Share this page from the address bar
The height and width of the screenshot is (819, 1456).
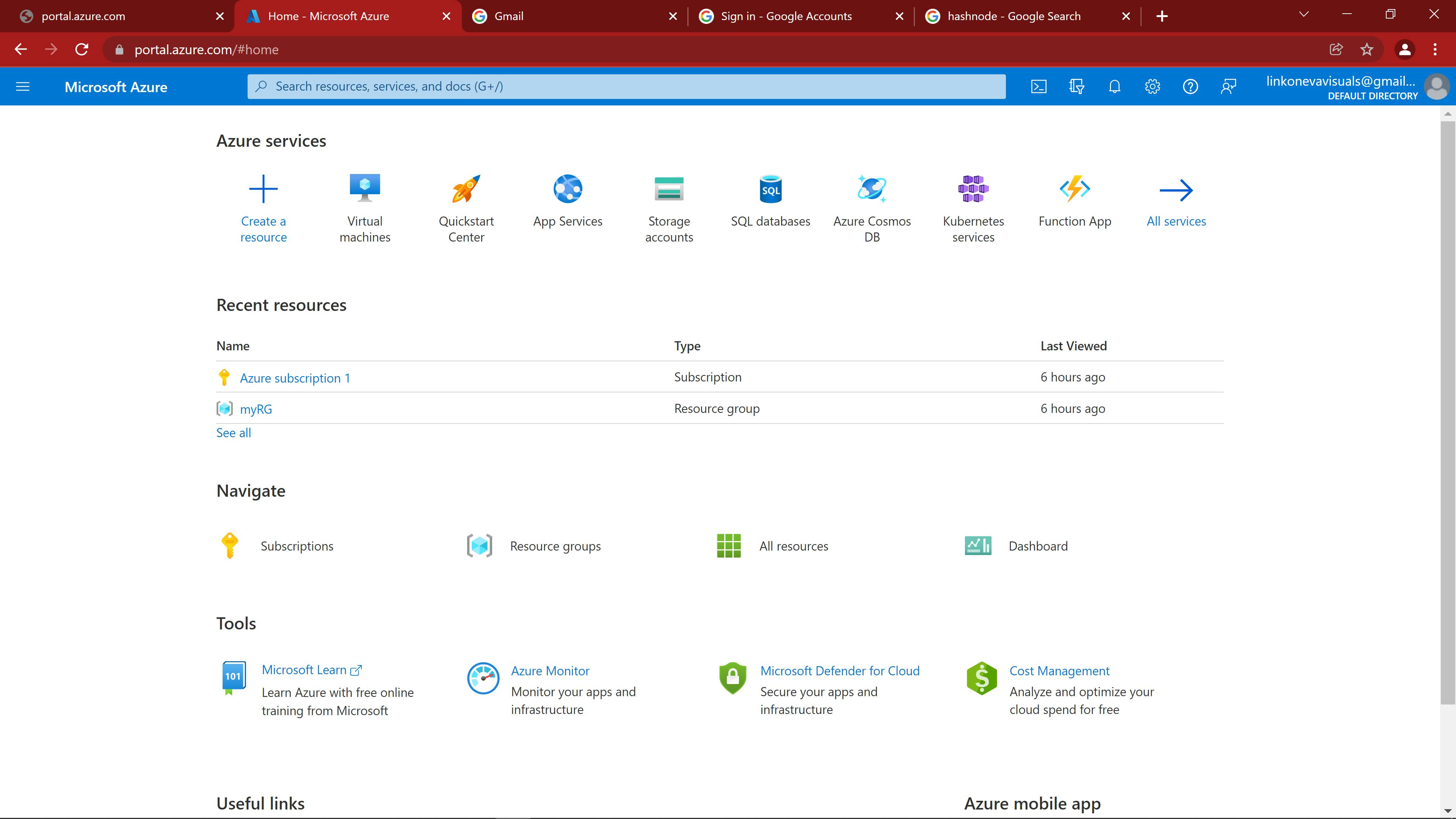pyautogui.click(x=1336, y=50)
